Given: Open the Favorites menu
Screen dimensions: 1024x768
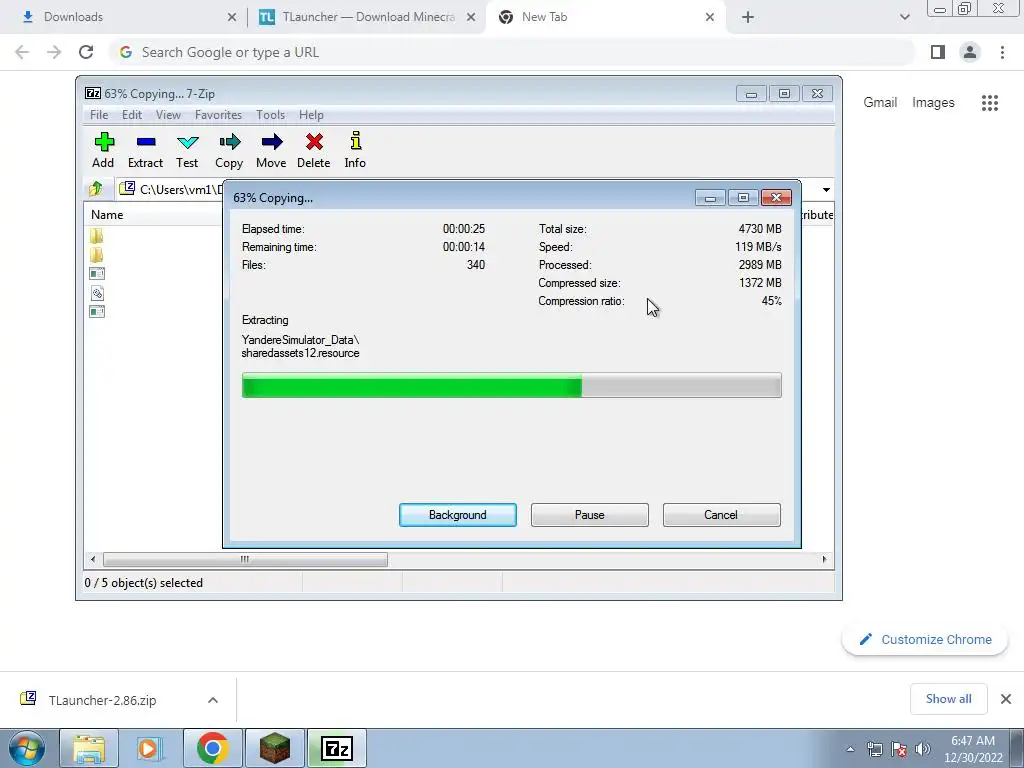Looking at the screenshot, I should 218,115.
